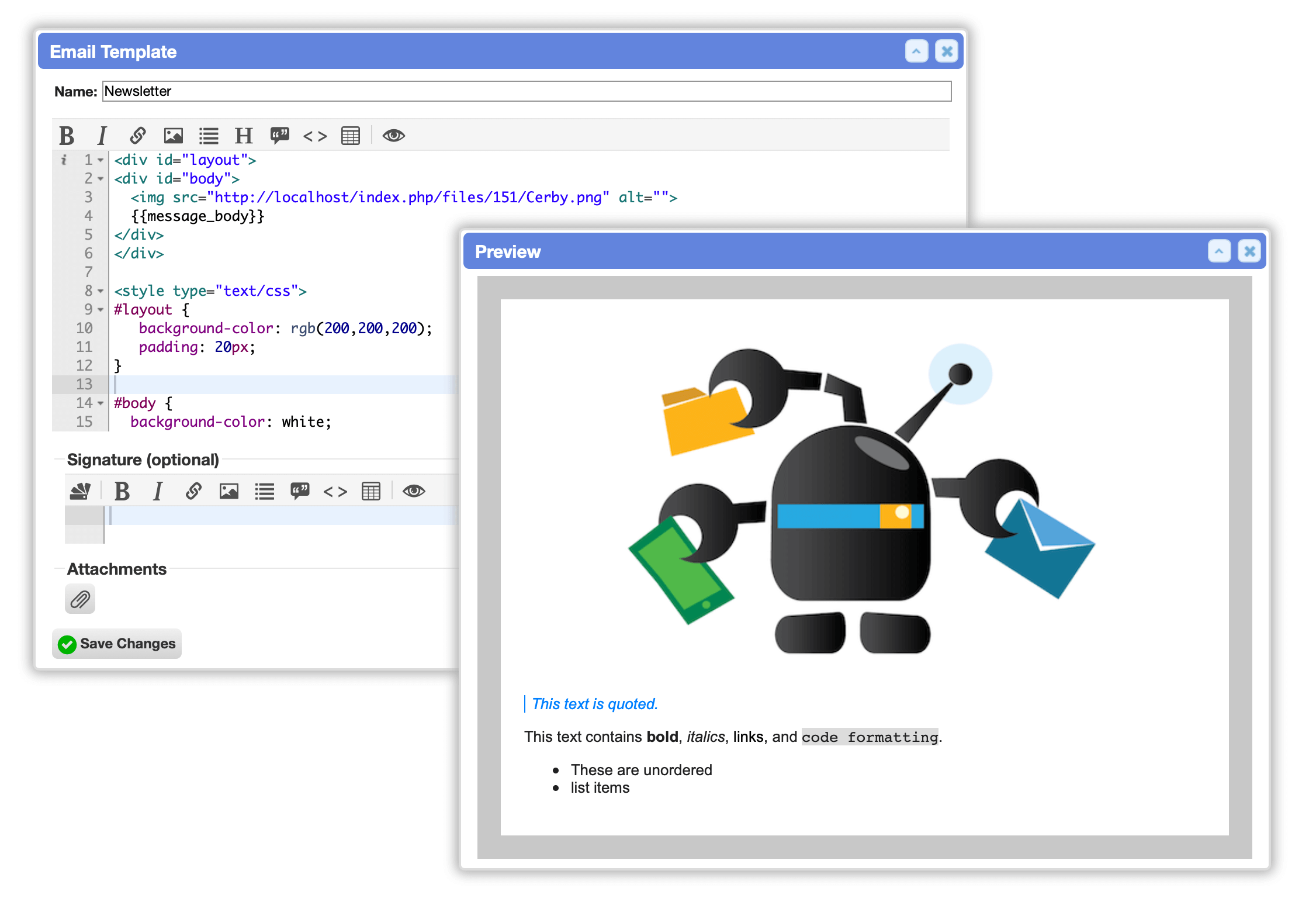This screenshot has width=1316, height=905.
Task: Insert a table in the template editor
Action: [351, 136]
